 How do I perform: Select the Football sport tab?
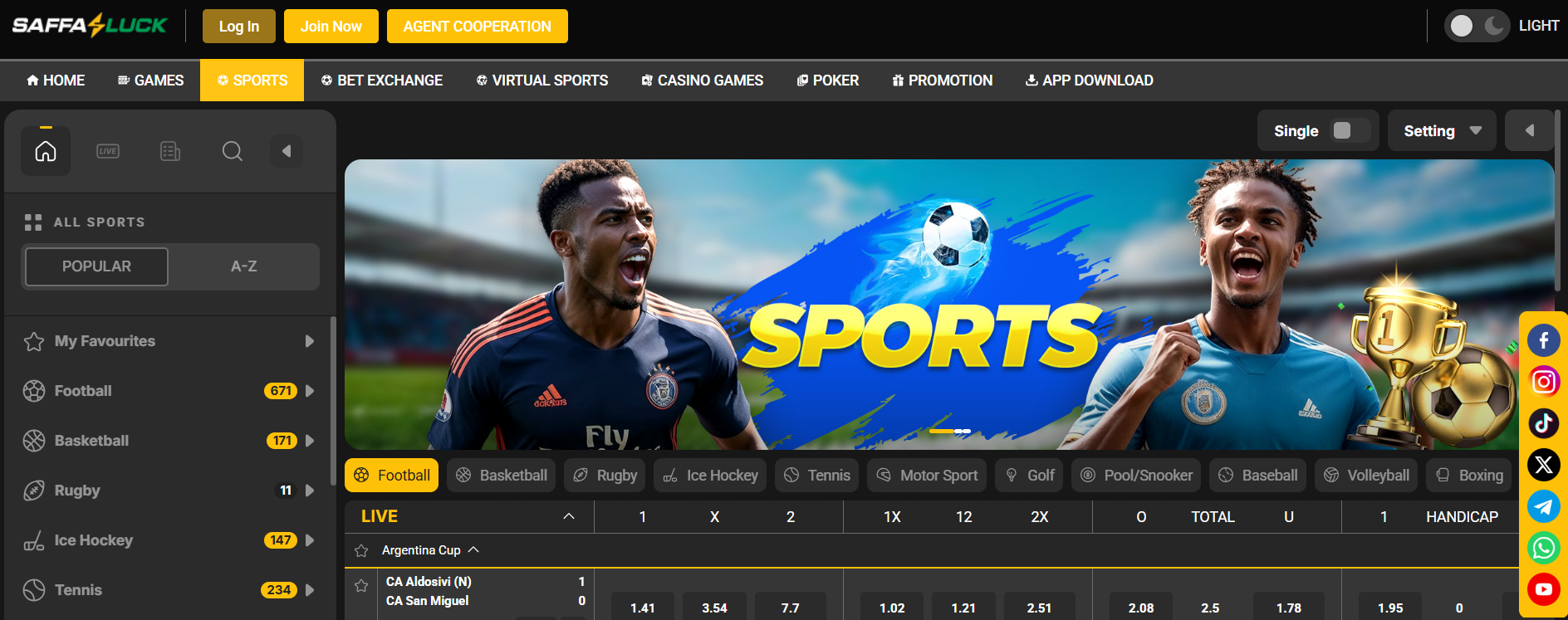click(x=392, y=476)
